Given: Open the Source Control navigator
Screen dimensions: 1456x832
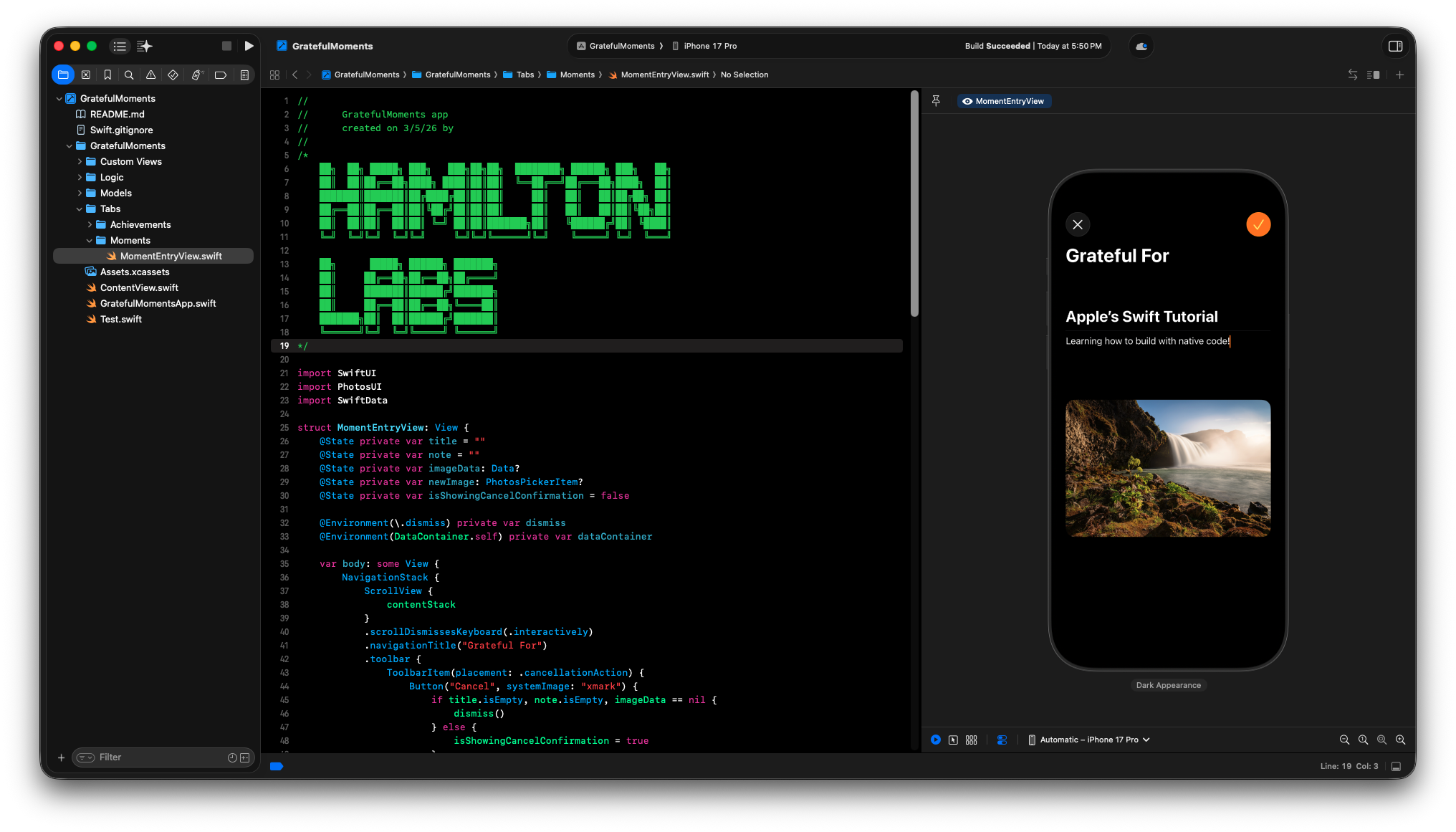Looking at the screenshot, I should (86, 75).
